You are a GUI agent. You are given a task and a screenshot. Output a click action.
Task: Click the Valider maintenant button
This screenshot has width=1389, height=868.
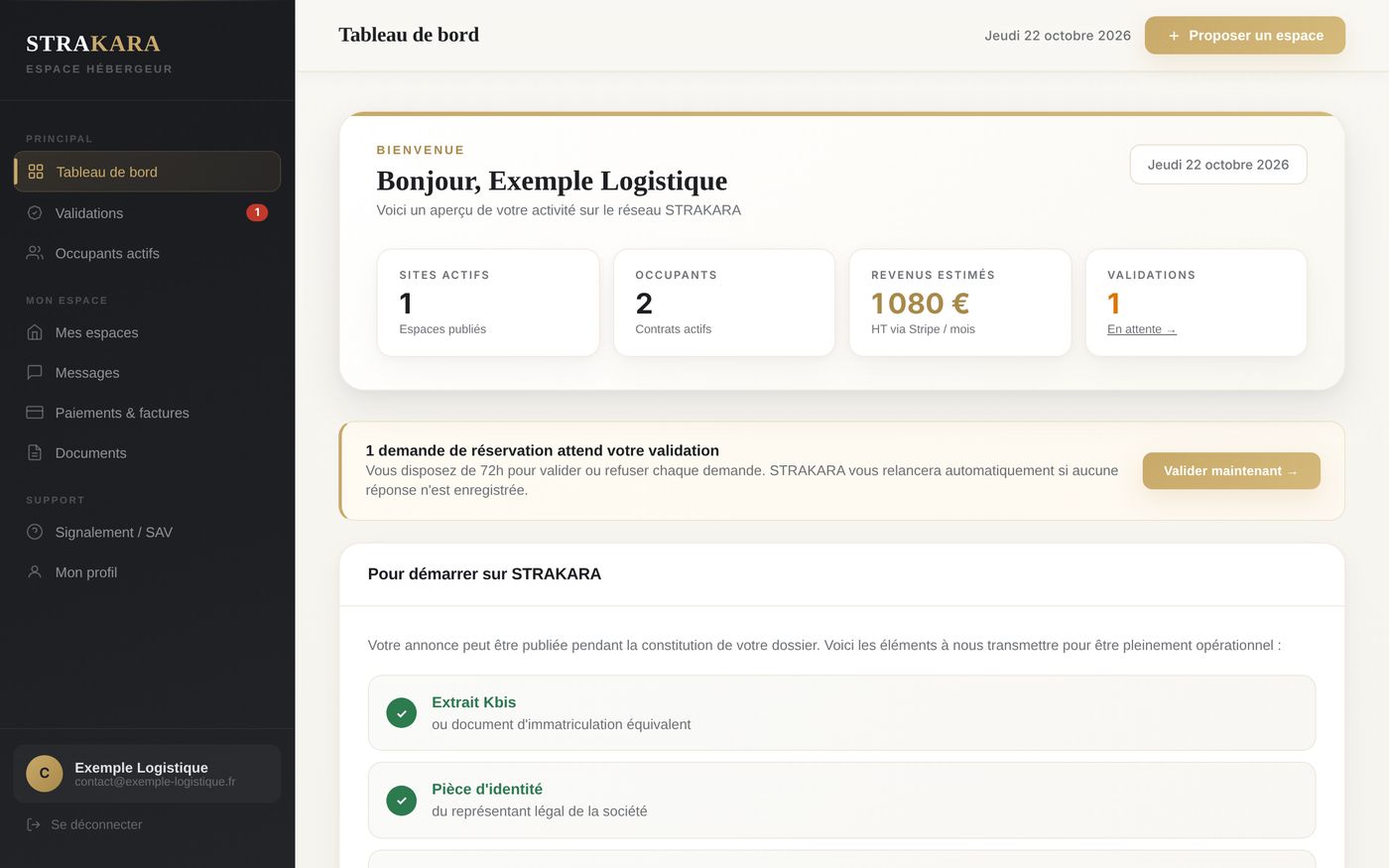(1231, 471)
